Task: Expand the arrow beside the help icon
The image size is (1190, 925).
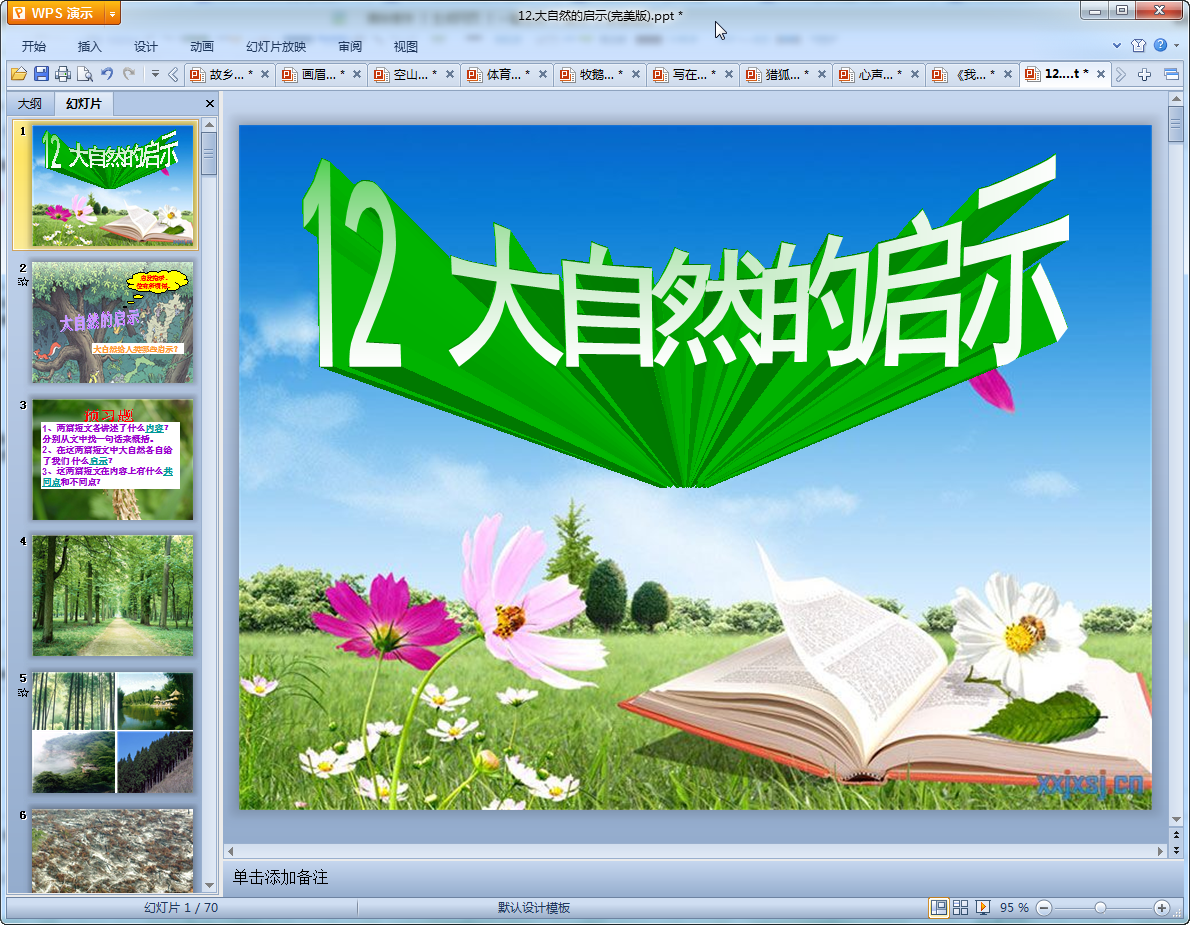Action: (1176, 46)
